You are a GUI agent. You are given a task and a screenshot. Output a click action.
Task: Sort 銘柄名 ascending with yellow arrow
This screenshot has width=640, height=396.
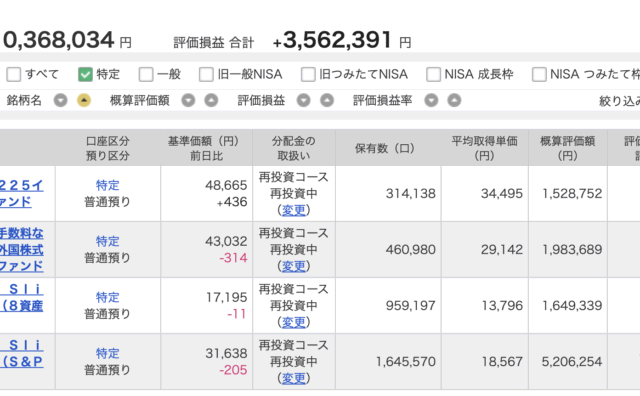pos(84,100)
